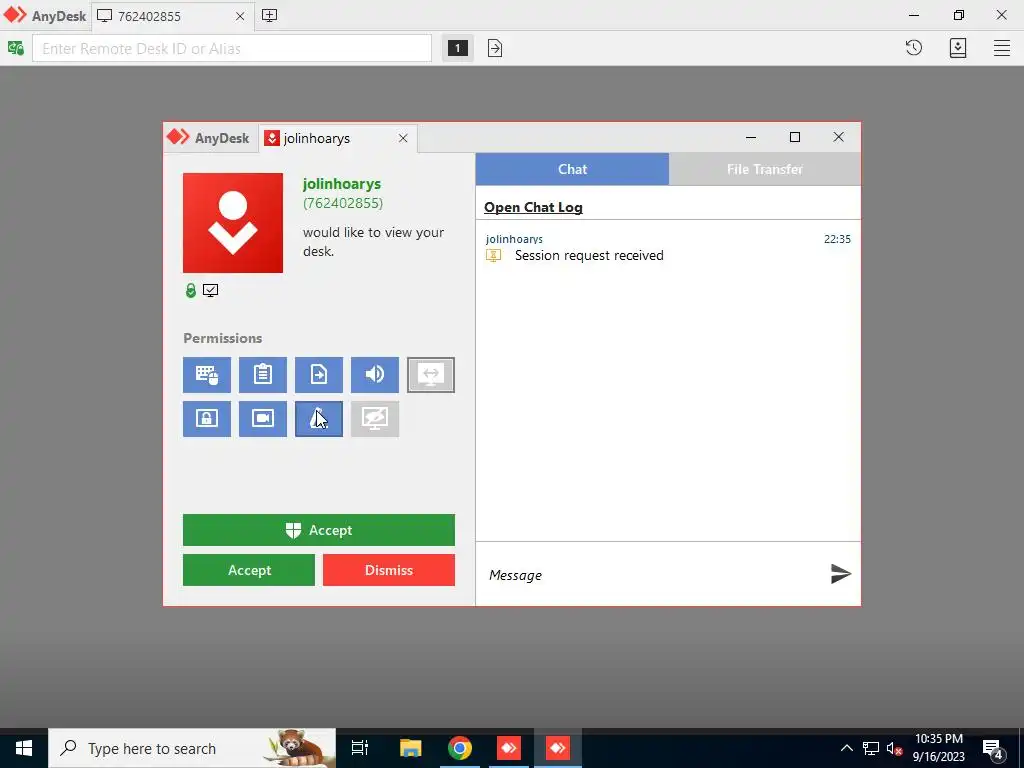This screenshot has height=768, width=1024.
Task: Open the session history icon
Action: point(914,48)
